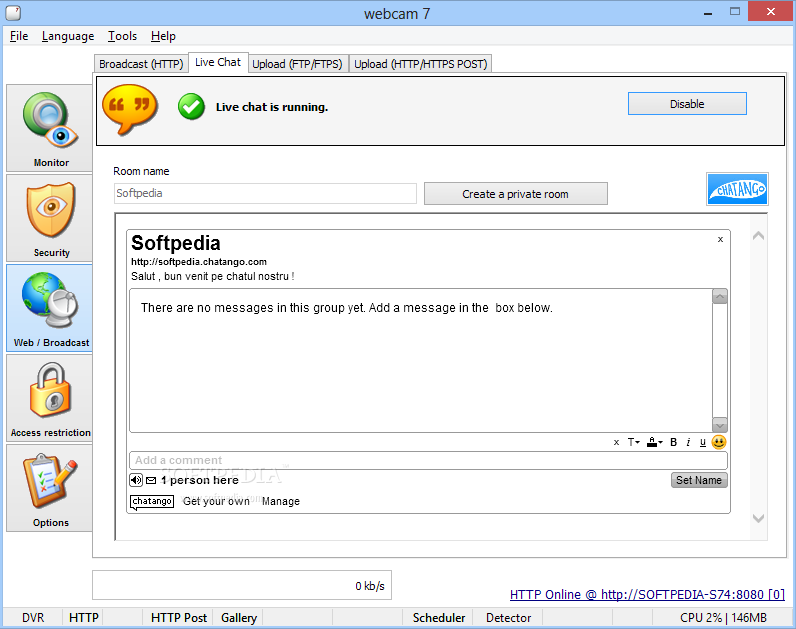Click the Get your own link
Image resolution: width=796 pixels, height=629 pixels.
216,502
